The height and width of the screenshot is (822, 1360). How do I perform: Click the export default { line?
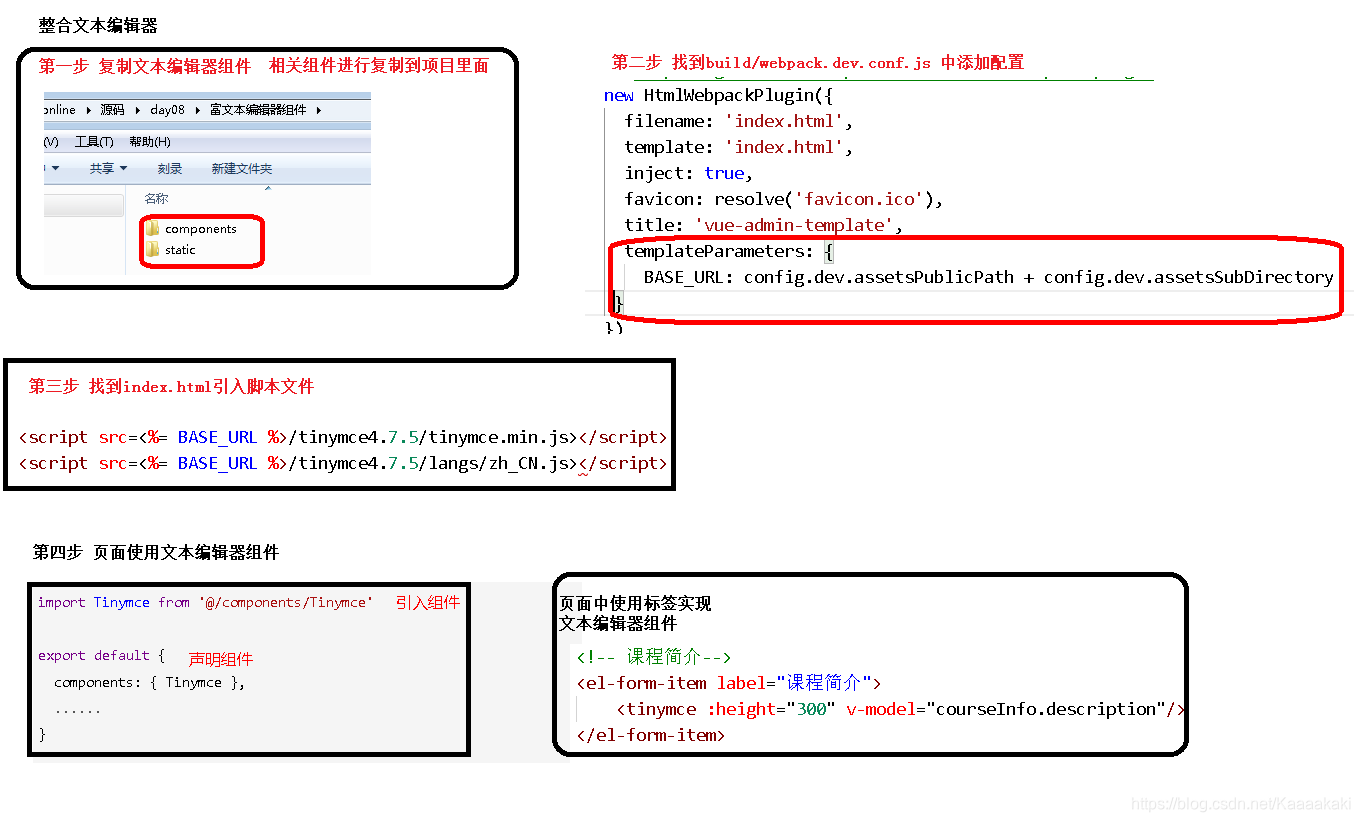(x=101, y=656)
